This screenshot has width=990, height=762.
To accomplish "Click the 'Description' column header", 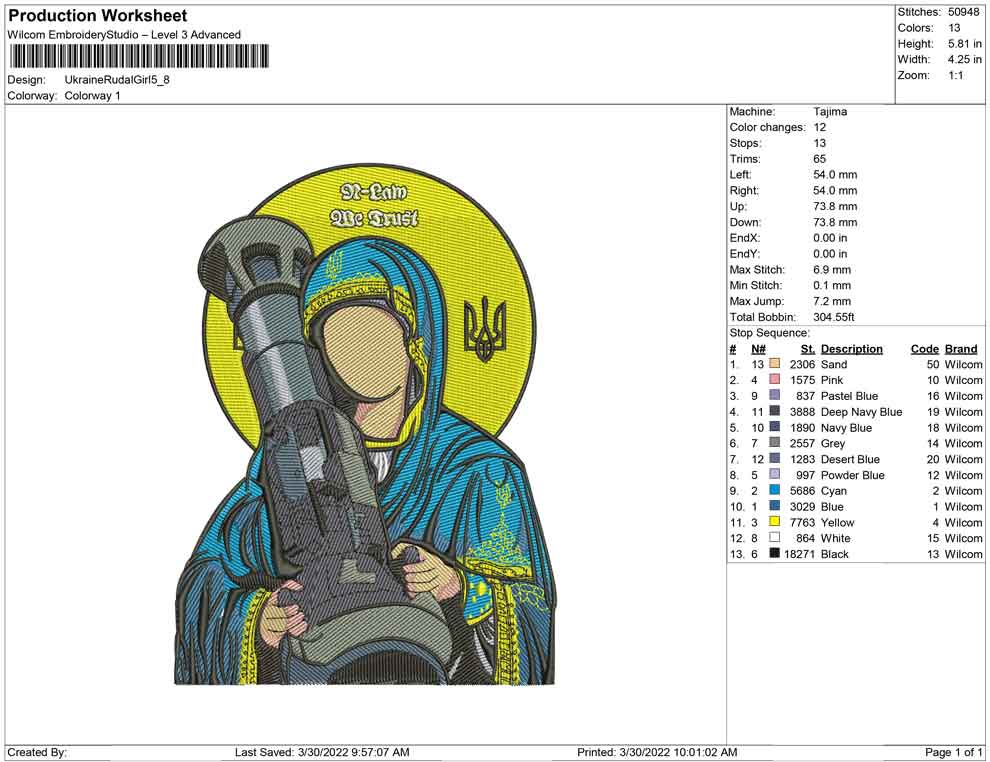I will point(852,348).
